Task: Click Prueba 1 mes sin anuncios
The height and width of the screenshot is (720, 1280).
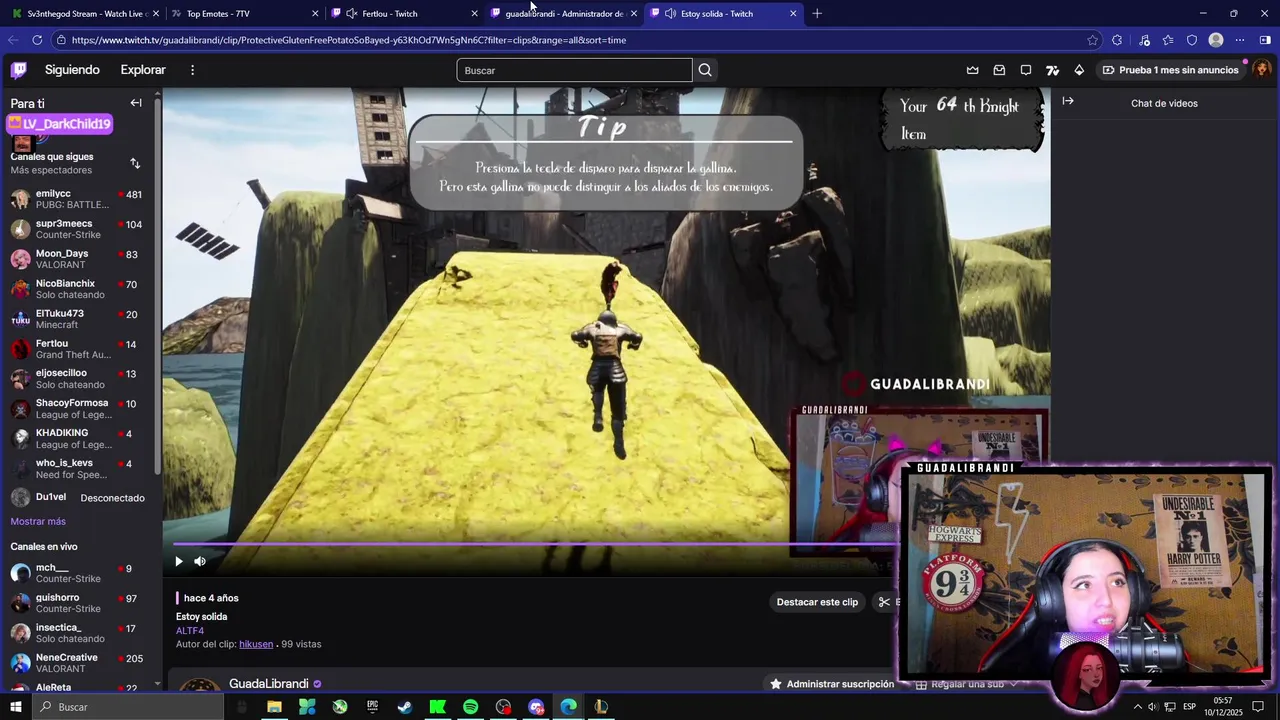Action: (x=1171, y=70)
